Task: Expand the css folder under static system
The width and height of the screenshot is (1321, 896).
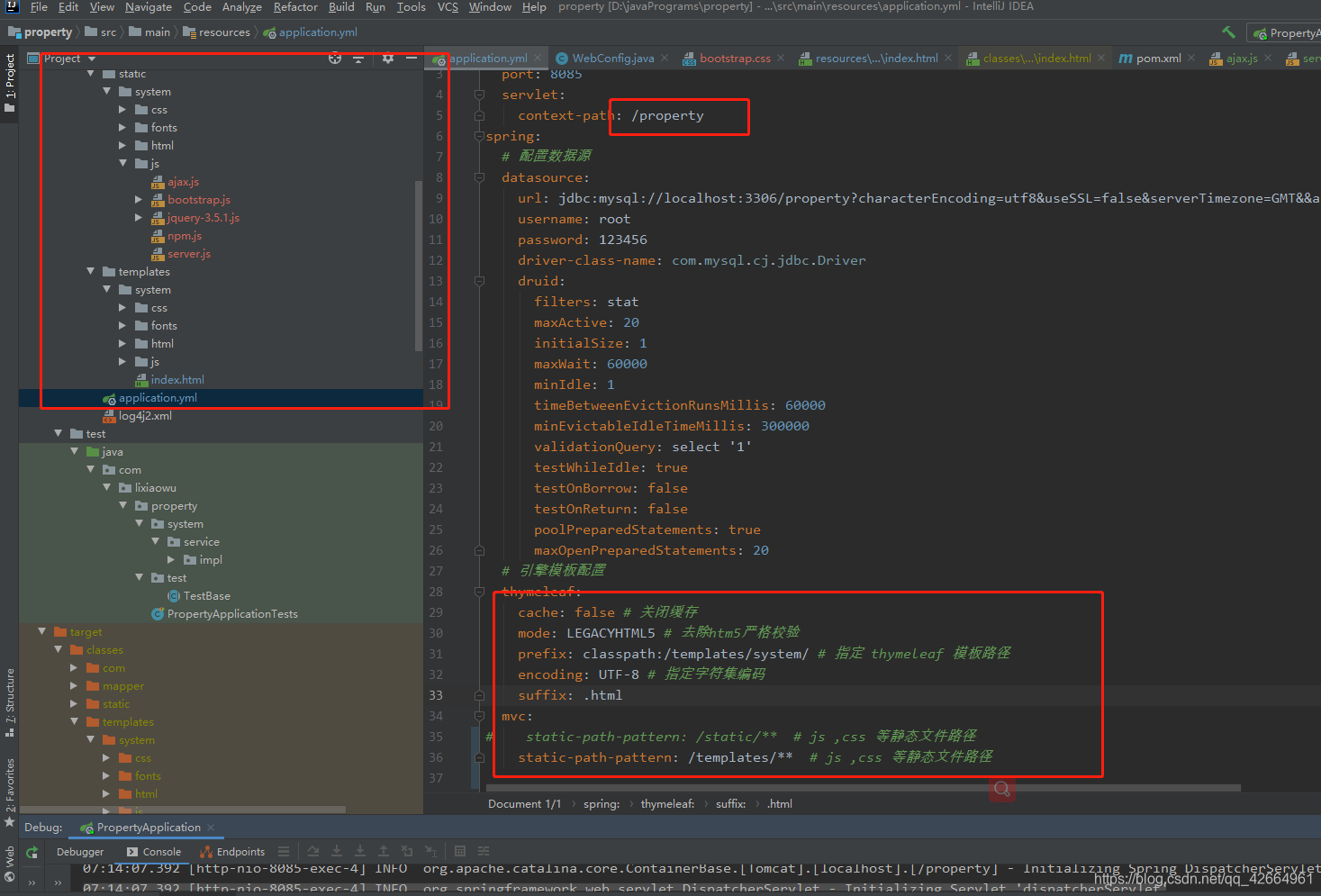Action: [x=123, y=110]
